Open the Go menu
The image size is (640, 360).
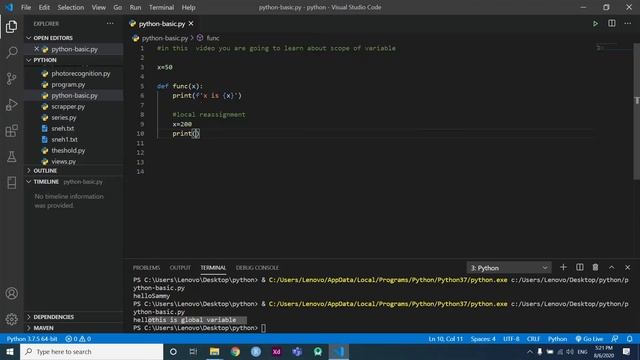118,7
